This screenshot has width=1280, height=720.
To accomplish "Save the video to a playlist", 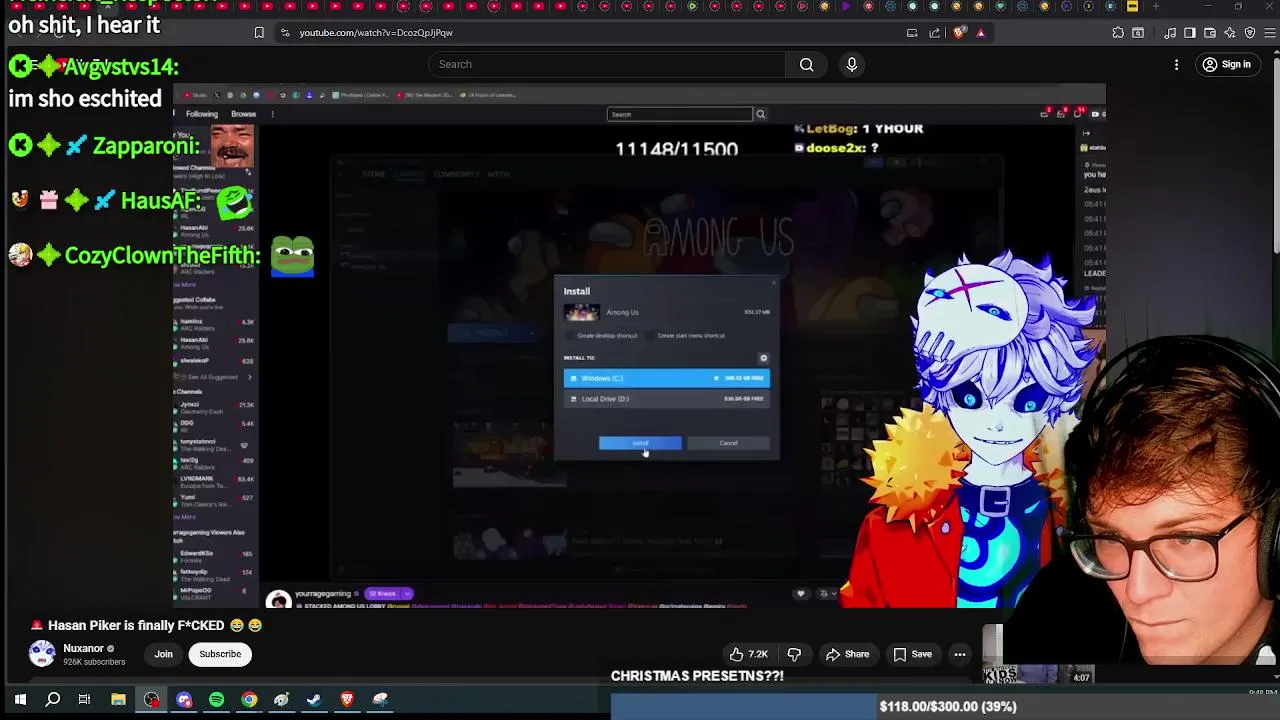I will [911, 654].
